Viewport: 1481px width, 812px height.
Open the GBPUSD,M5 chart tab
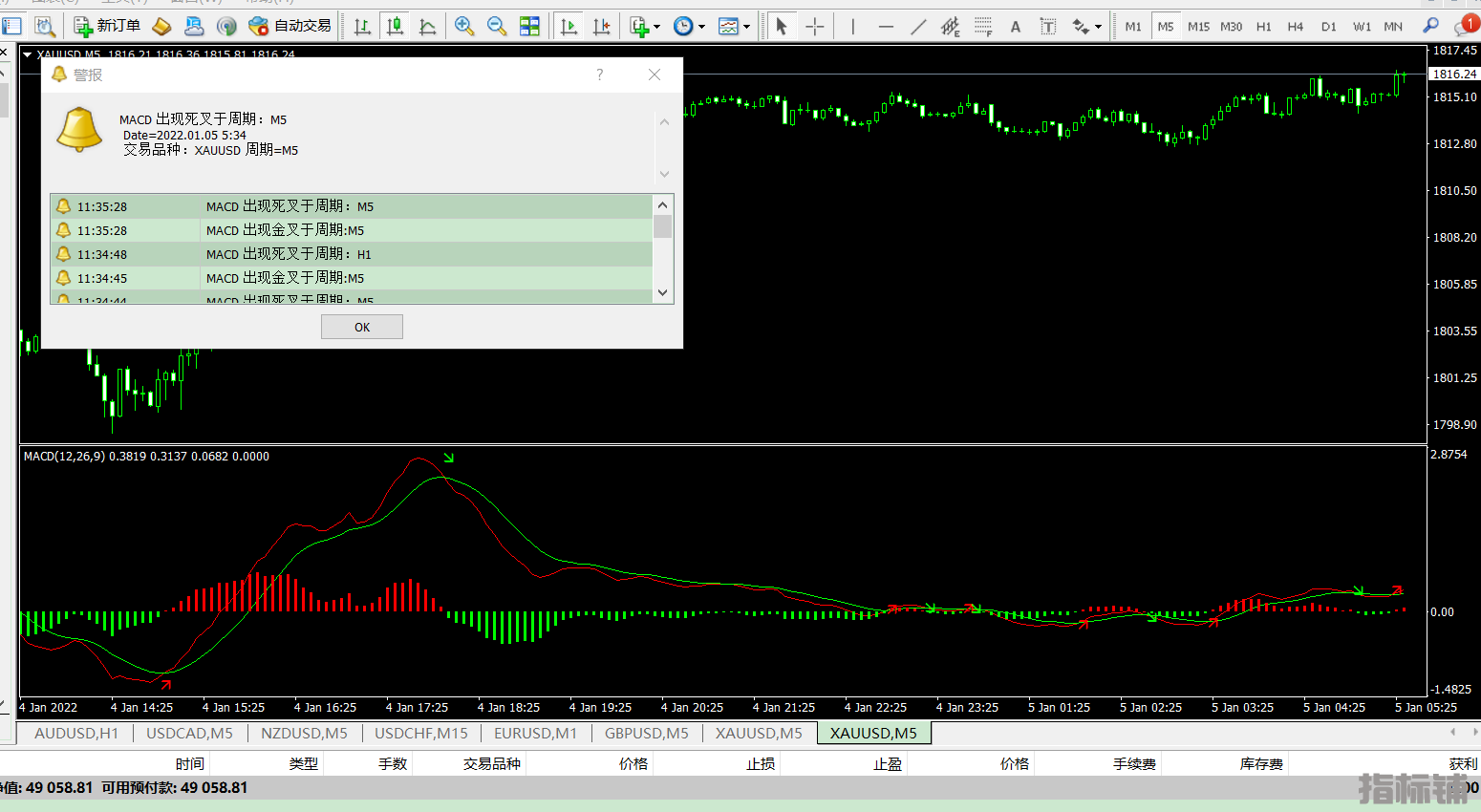point(646,733)
